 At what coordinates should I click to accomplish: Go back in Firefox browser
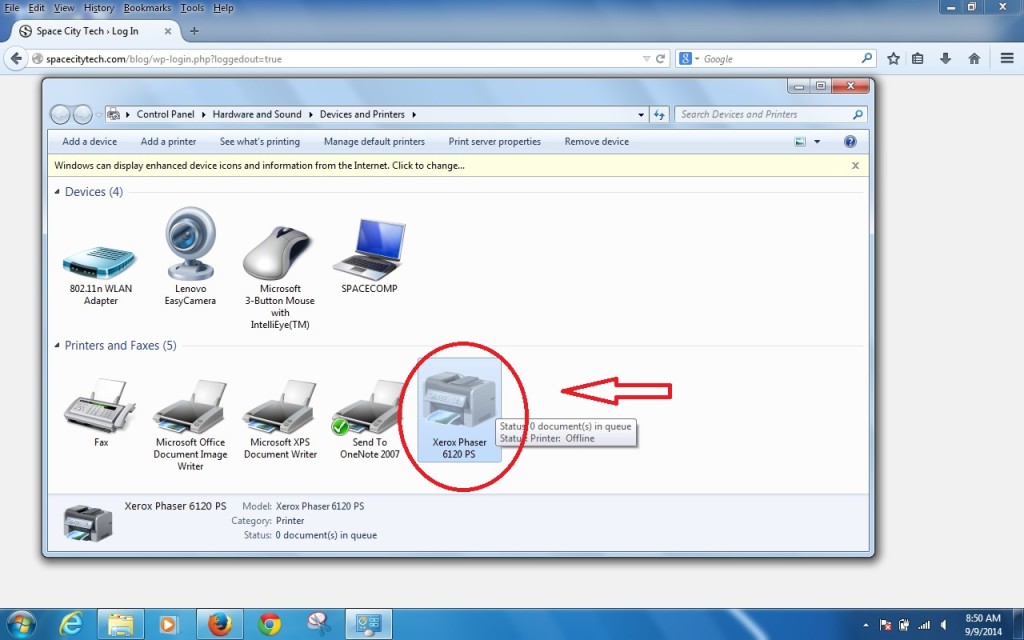coord(16,58)
